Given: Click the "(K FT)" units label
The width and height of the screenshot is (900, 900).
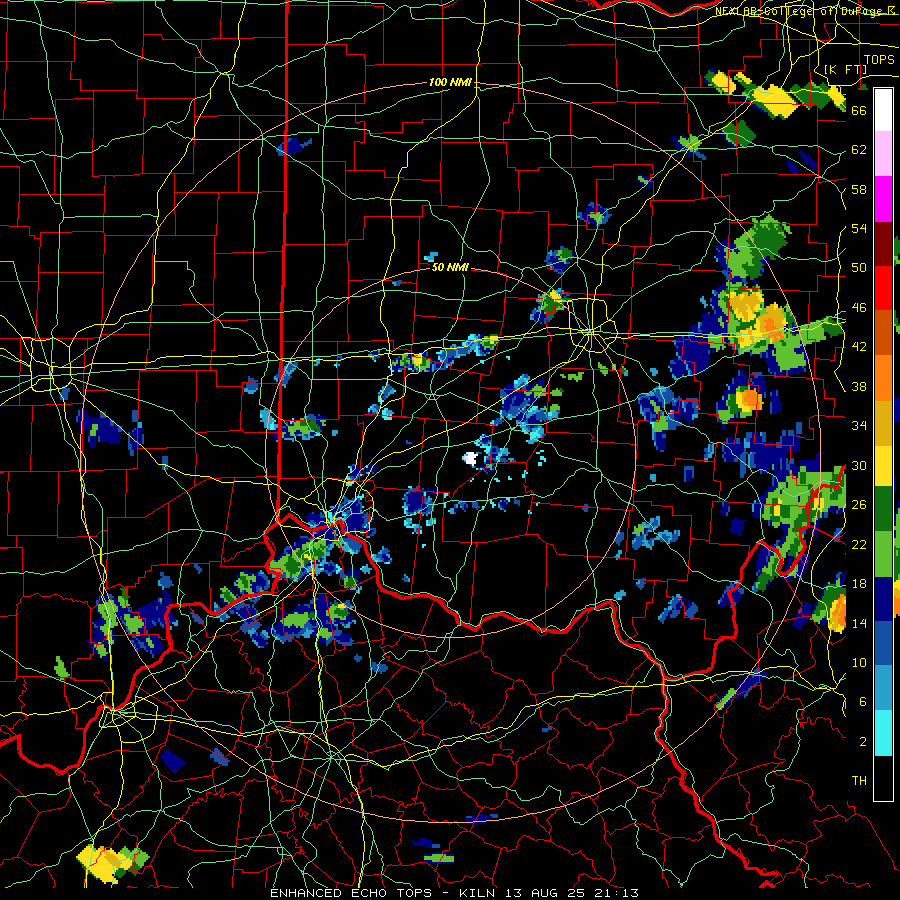Looking at the screenshot, I should point(845,69).
